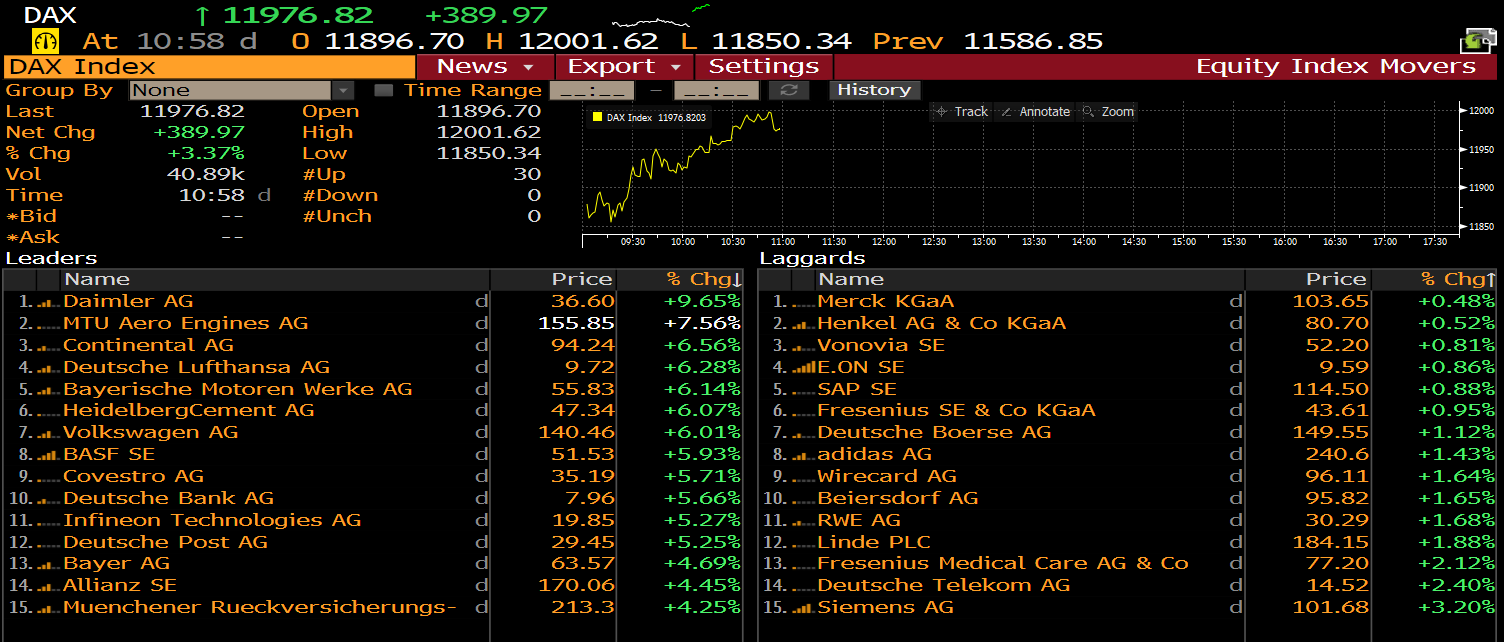Open the chart icon for Volkswagen AG
This screenshot has height=642, width=1504.
tap(50, 433)
